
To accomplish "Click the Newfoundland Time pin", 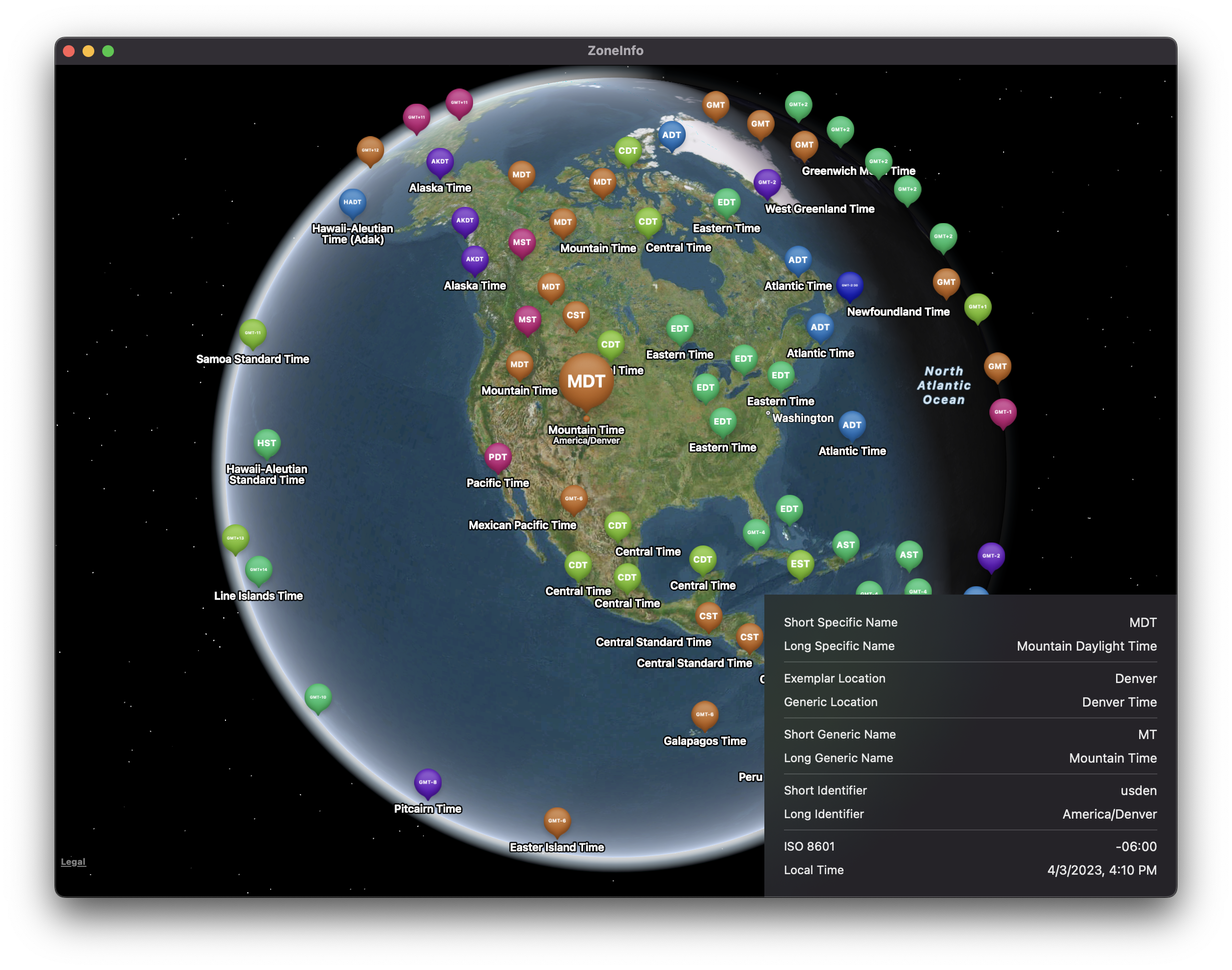I will [850, 285].
